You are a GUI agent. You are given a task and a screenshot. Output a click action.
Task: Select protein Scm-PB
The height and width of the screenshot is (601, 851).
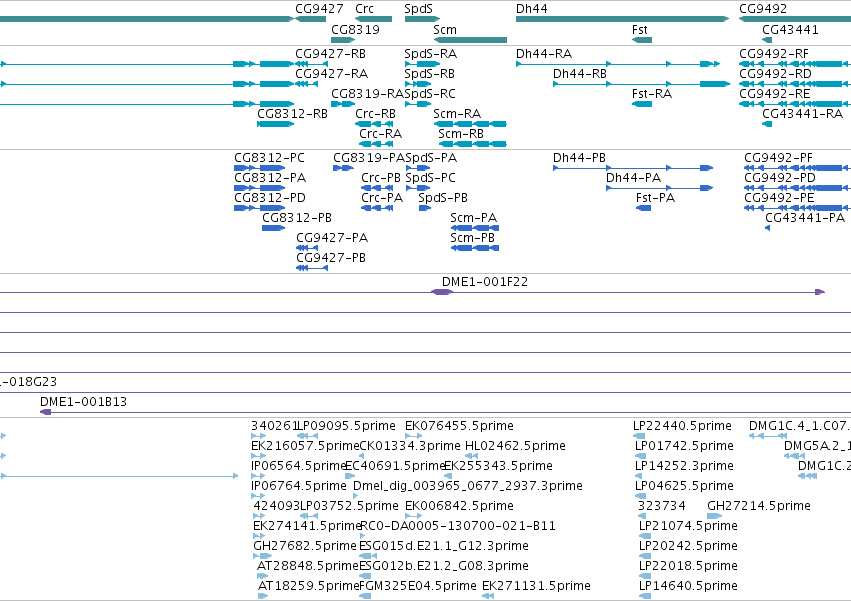click(x=475, y=248)
